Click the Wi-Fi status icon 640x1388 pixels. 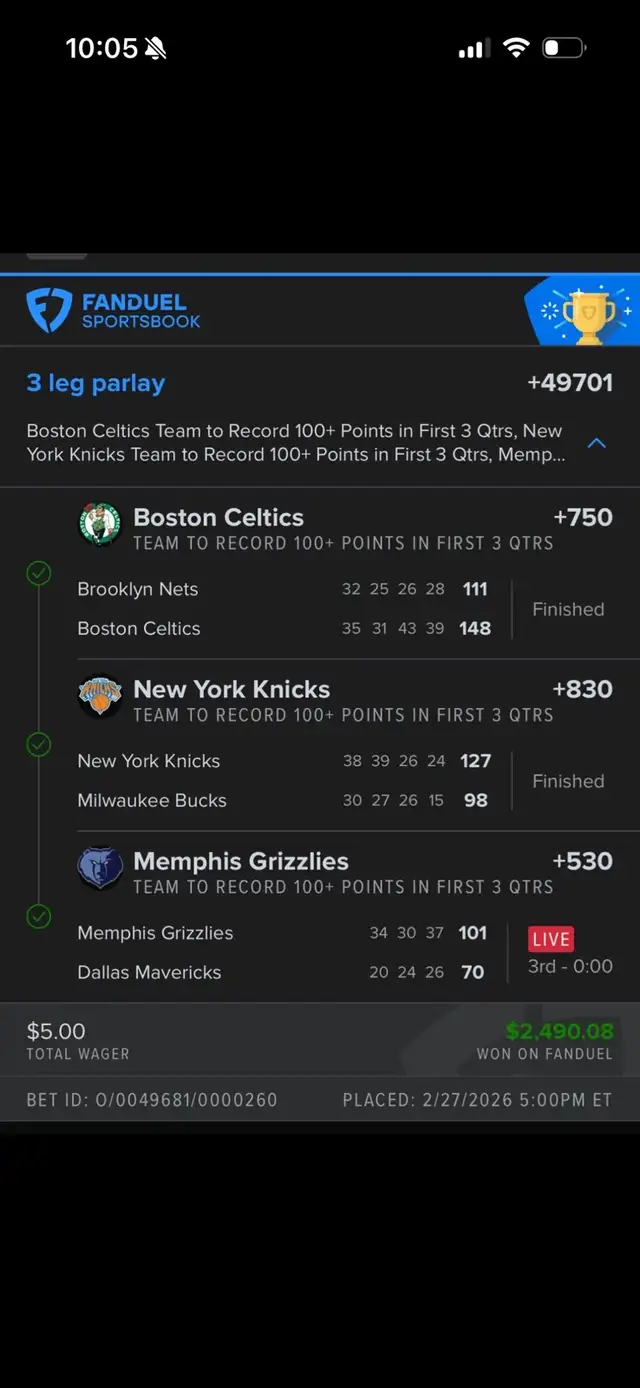click(516, 46)
